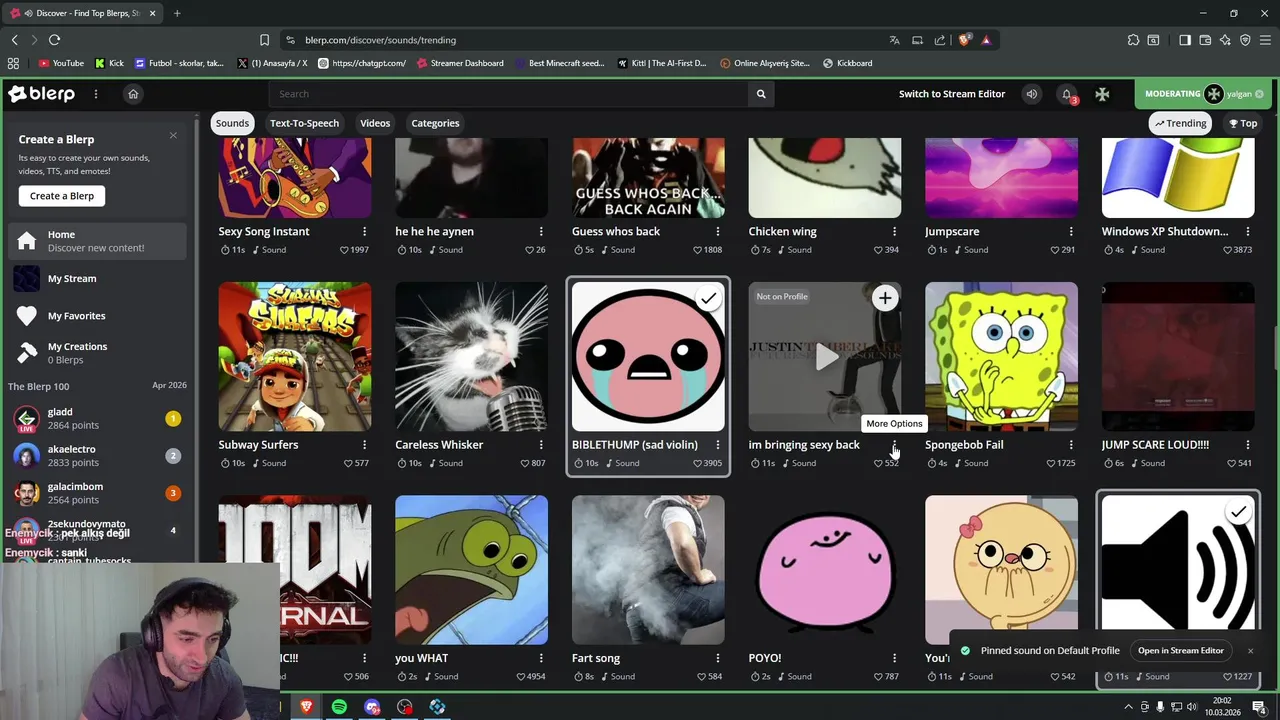The width and height of the screenshot is (1280, 720).
Task: Click the Search input field
Action: pos(508,94)
